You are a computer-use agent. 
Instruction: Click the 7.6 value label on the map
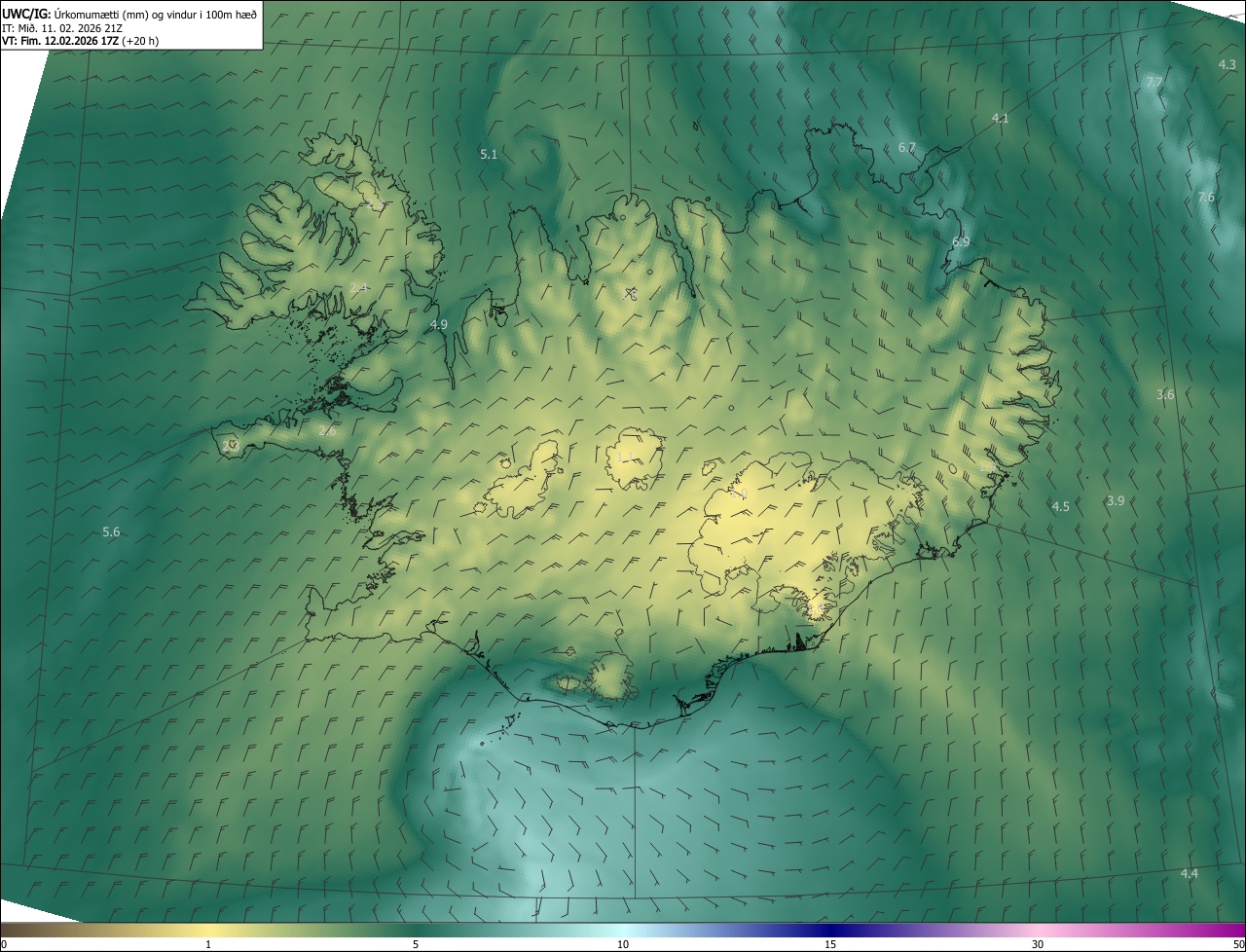(x=1205, y=198)
